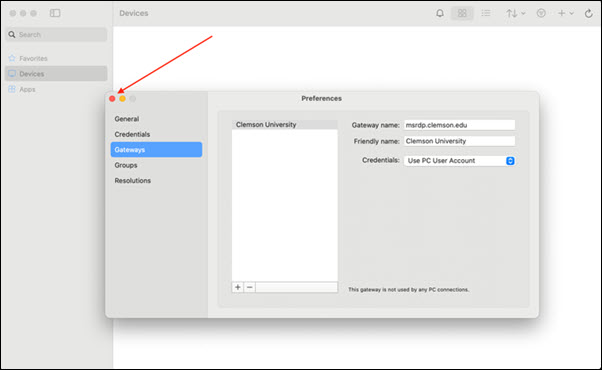Open the add (+) dropdown in Devices toolbar
The image size is (602, 370).
tap(566, 13)
